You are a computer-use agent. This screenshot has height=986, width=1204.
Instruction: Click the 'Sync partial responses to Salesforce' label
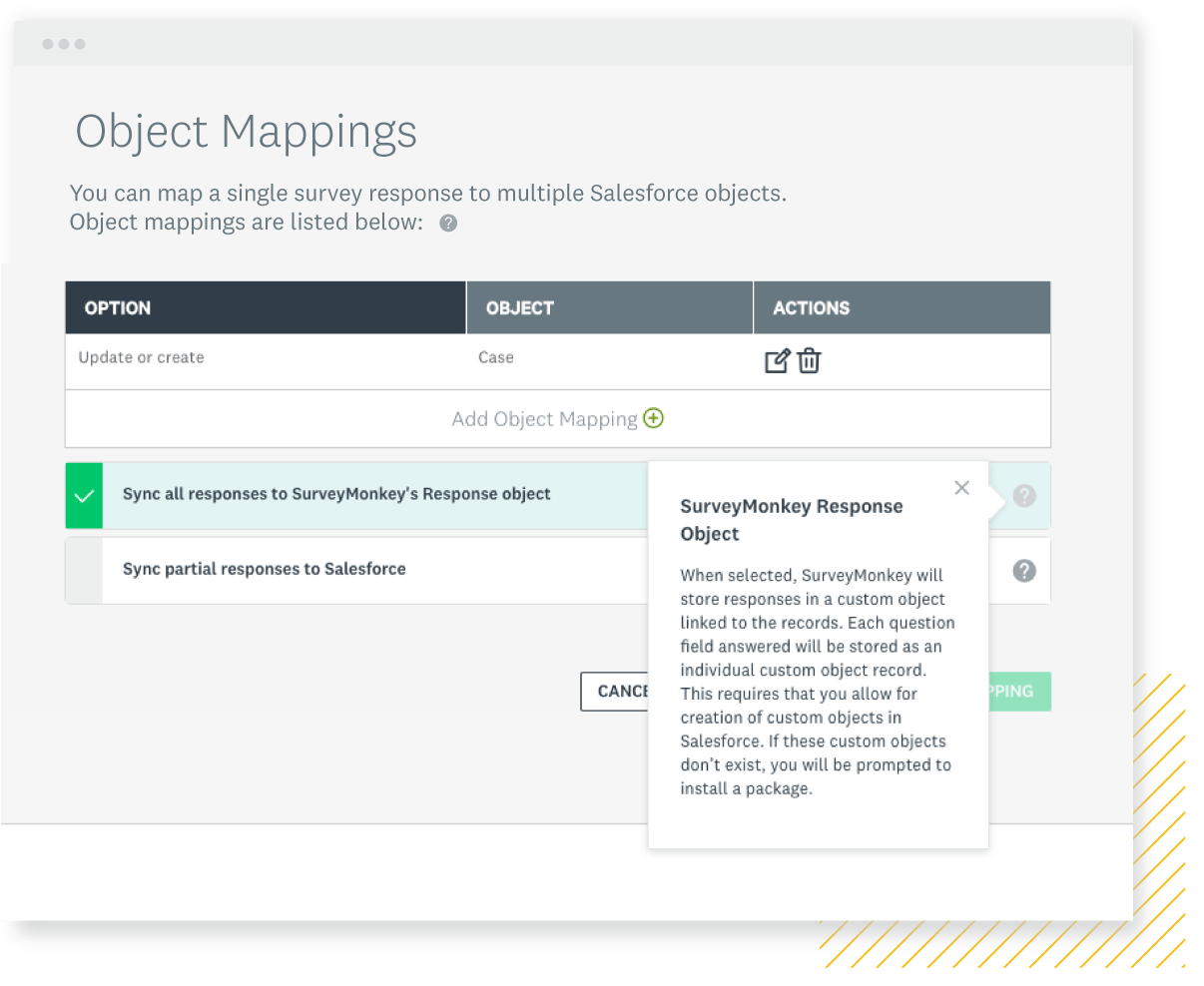[x=265, y=569]
